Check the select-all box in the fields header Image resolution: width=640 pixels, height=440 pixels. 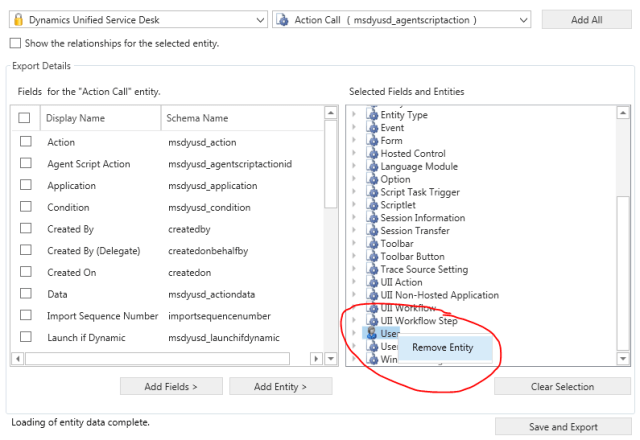click(24, 118)
